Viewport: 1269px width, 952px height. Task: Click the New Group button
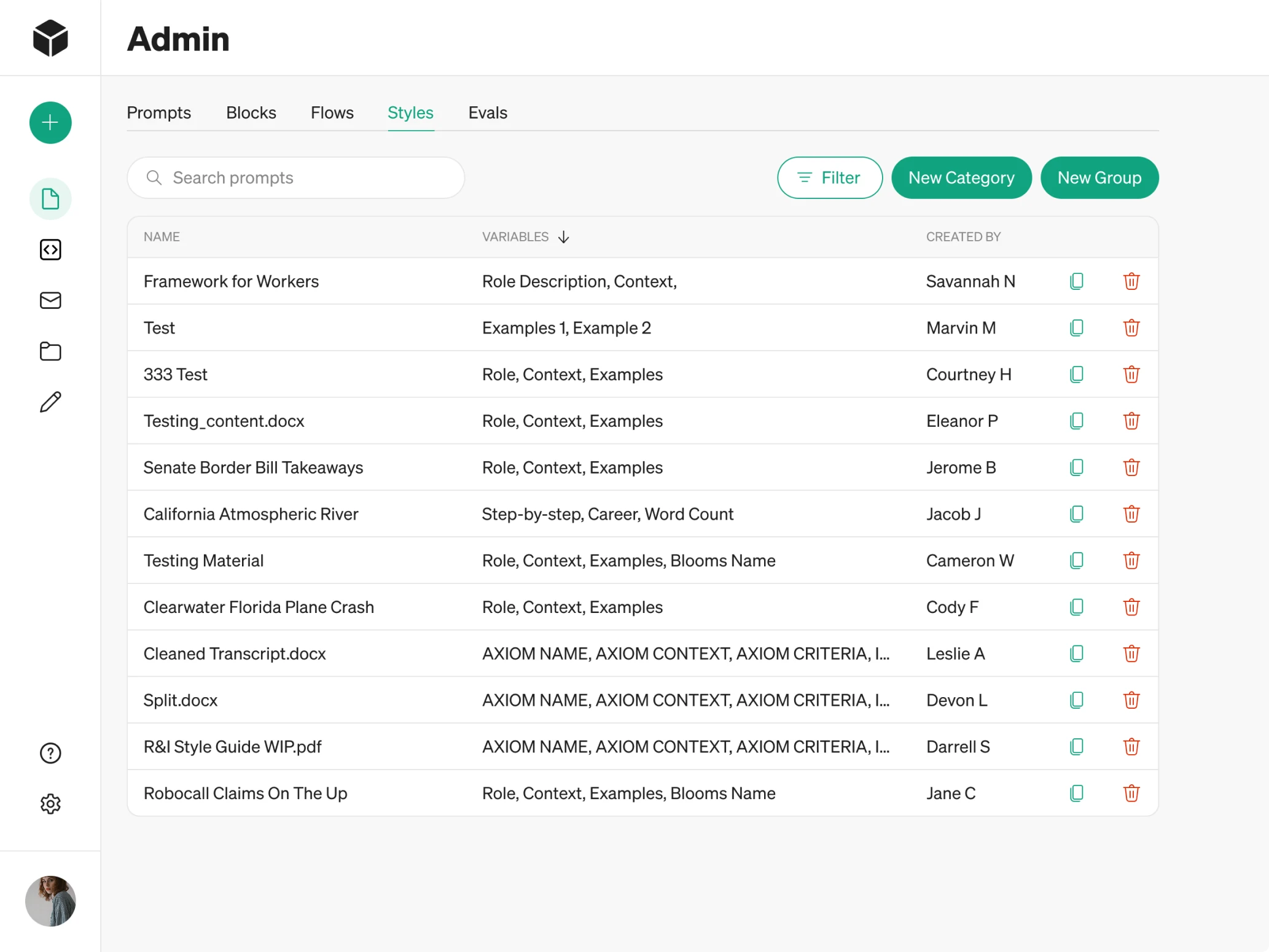pyautogui.click(x=1099, y=178)
